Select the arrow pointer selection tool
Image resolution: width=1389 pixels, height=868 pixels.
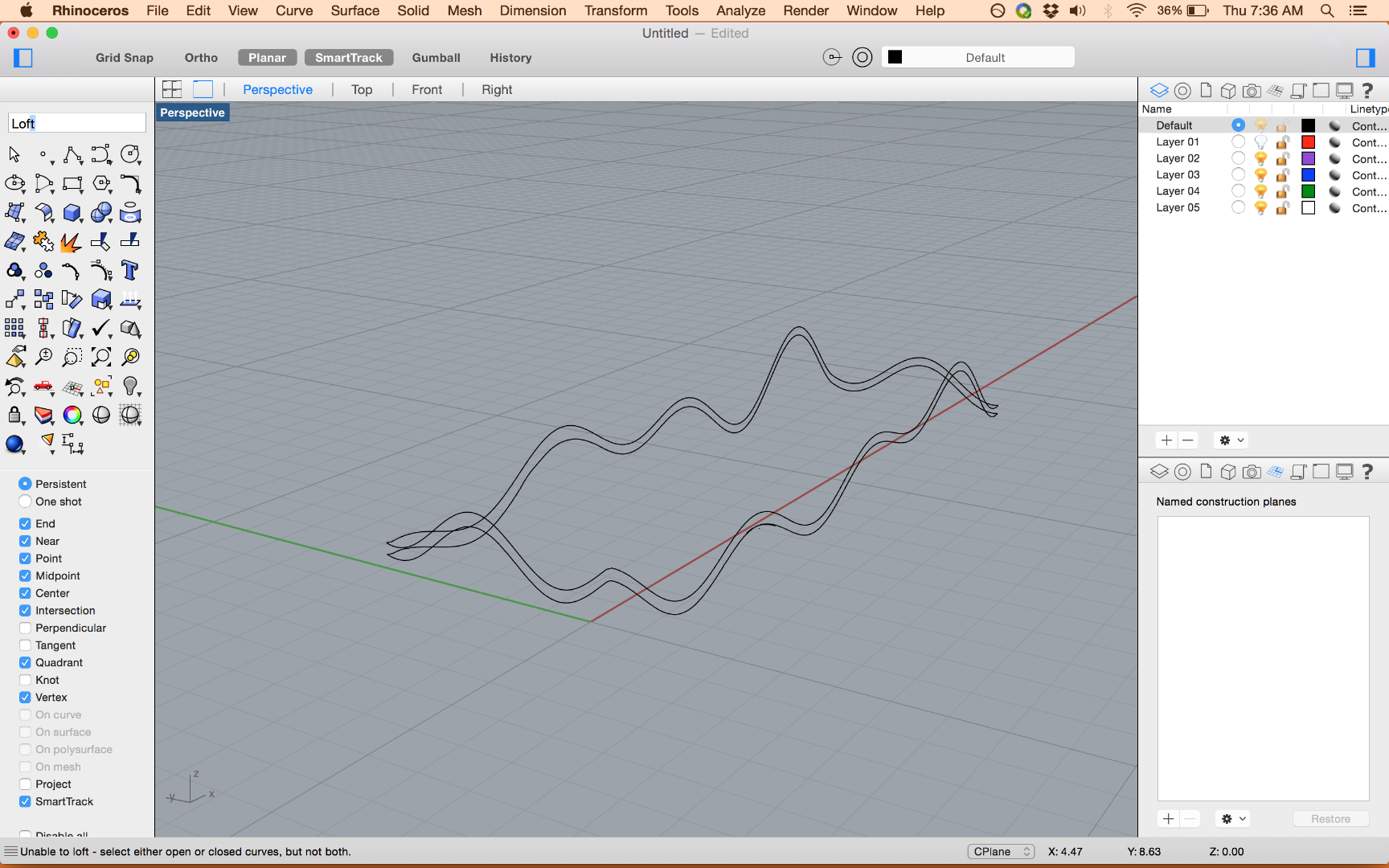point(14,154)
